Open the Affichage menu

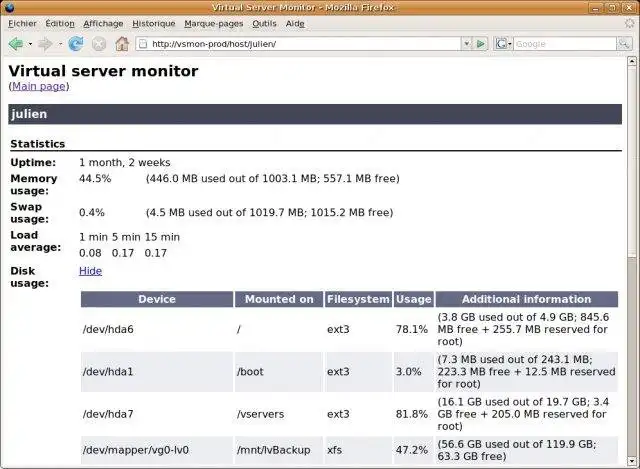click(103, 24)
